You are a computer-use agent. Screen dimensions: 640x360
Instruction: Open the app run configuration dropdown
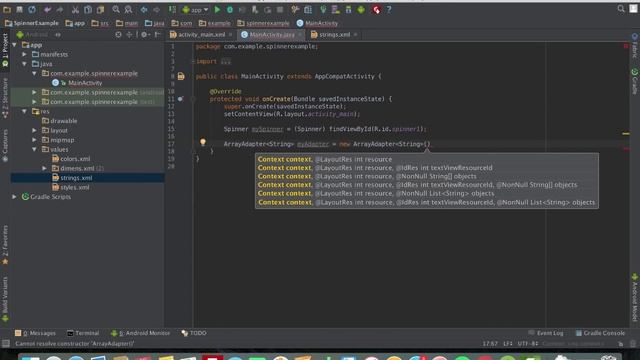pyautogui.click(x=196, y=9)
